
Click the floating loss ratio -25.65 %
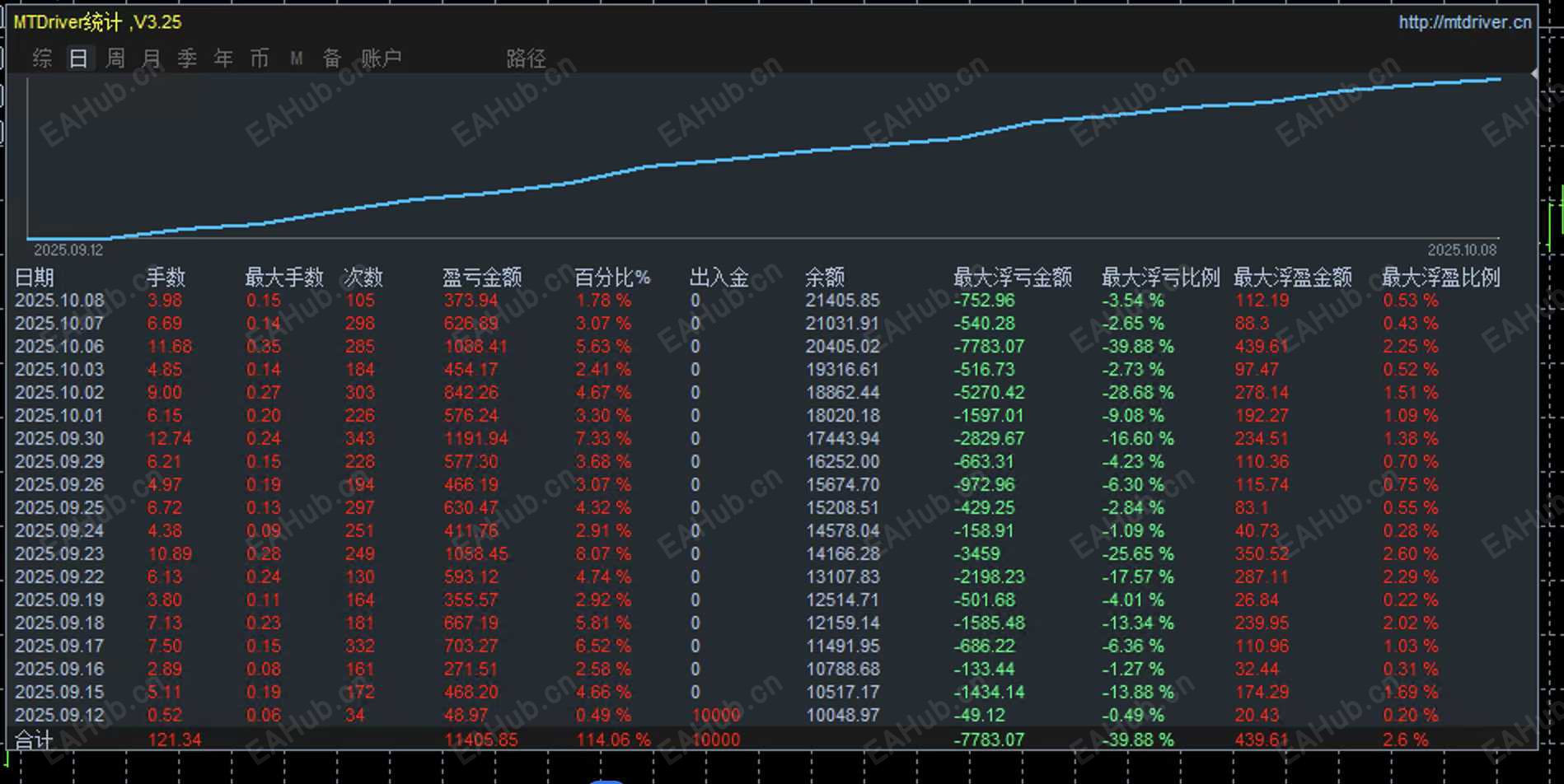tap(1138, 554)
